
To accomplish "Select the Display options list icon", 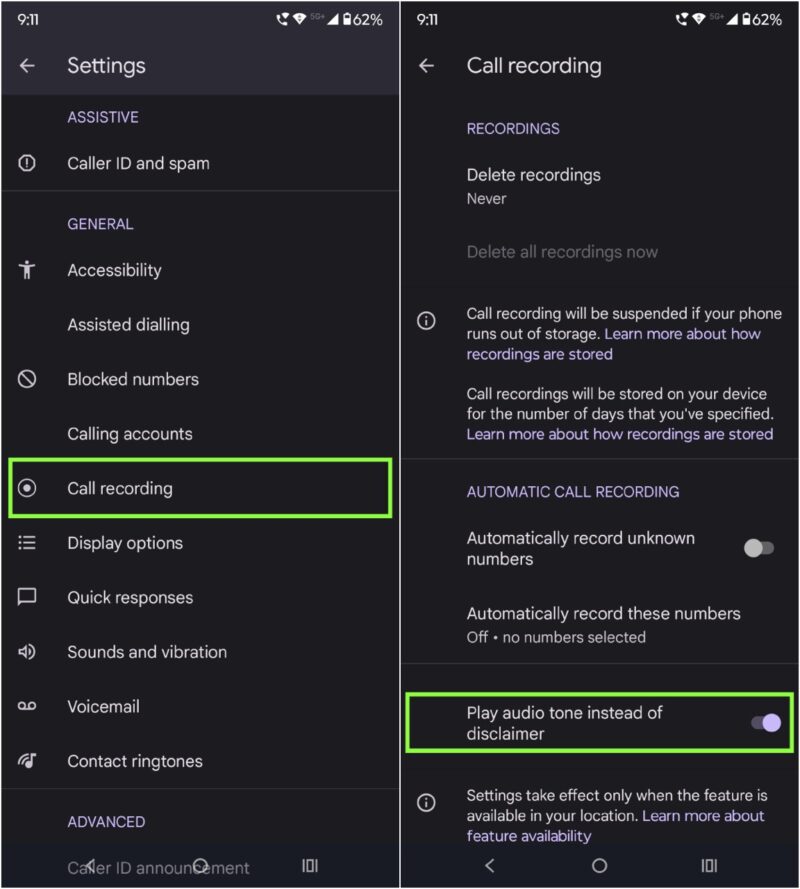I will (27, 543).
